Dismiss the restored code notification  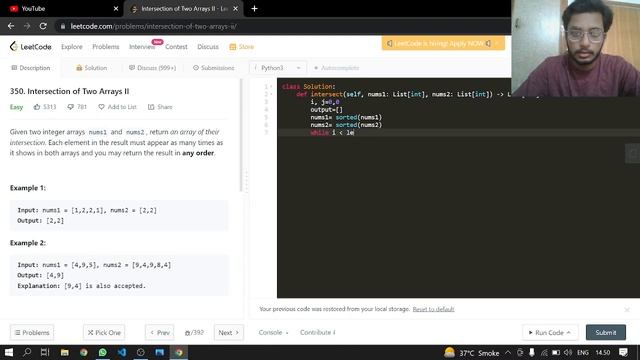[627, 310]
